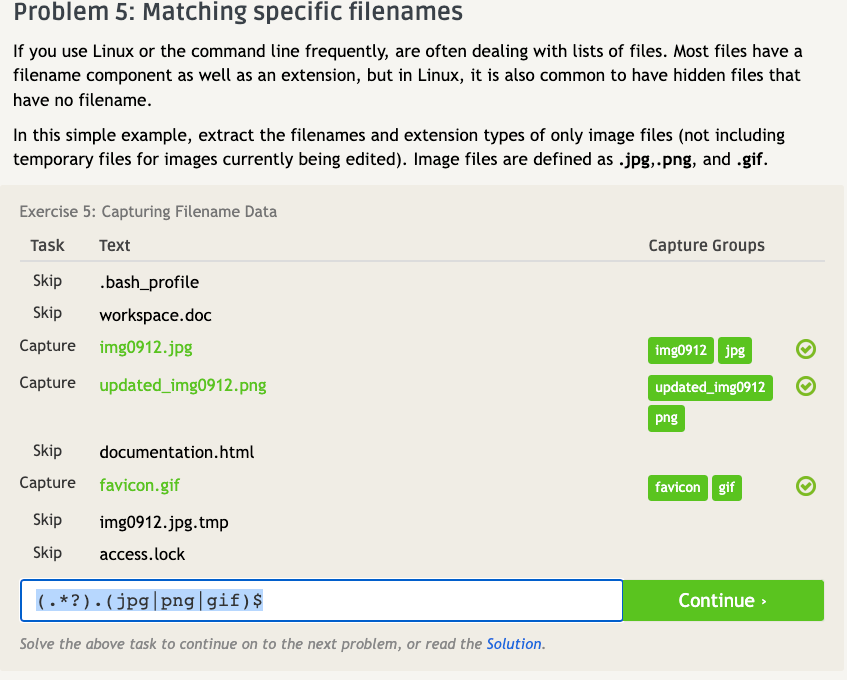Click the updated_img0912 capture group tag
Image resolution: width=847 pixels, height=680 pixels.
[710, 387]
